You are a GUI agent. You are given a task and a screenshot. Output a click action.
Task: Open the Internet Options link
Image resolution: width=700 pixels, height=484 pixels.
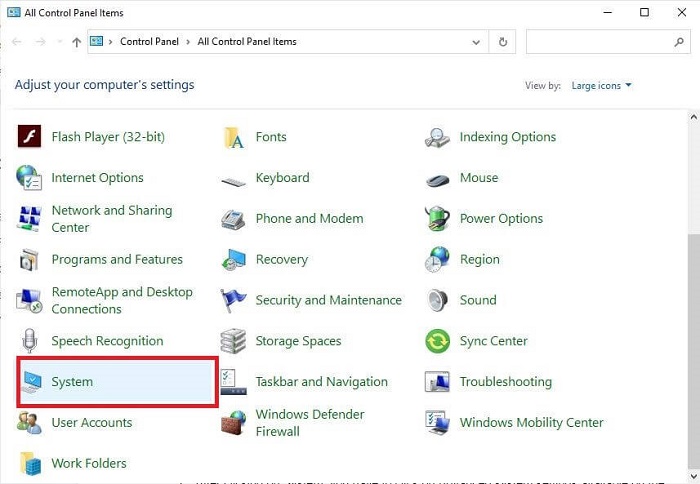pyautogui.click(x=97, y=178)
